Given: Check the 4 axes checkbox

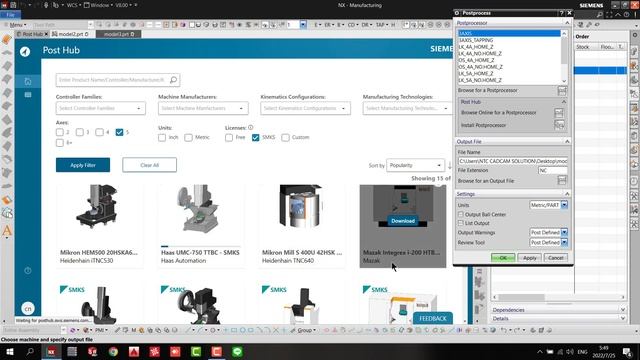Looking at the screenshot, I should pos(100,132).
